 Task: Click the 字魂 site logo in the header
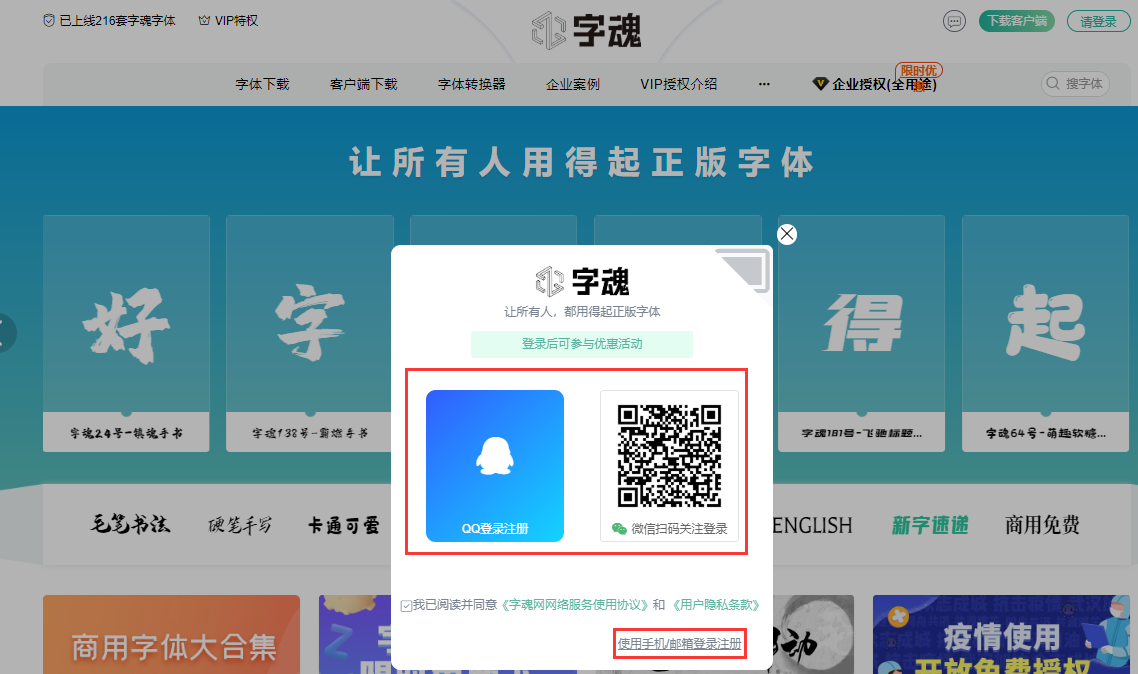(586, 30)
